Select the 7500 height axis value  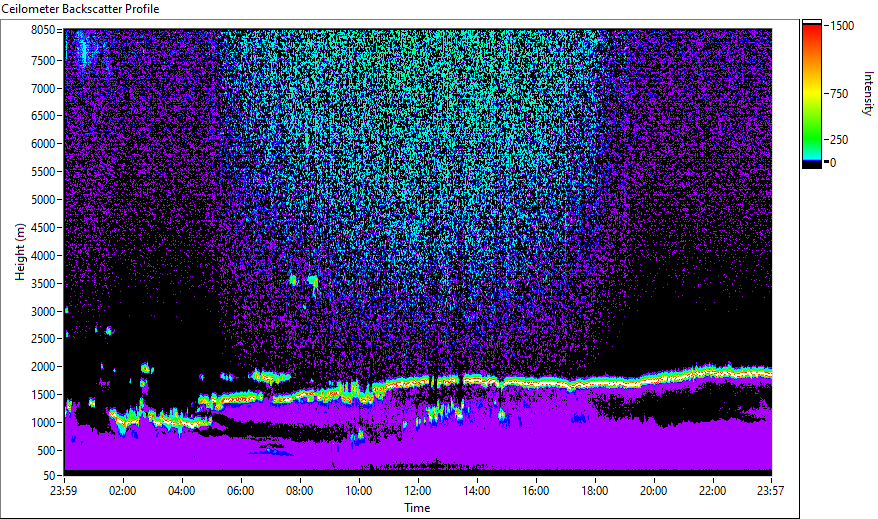coord(43,60)
